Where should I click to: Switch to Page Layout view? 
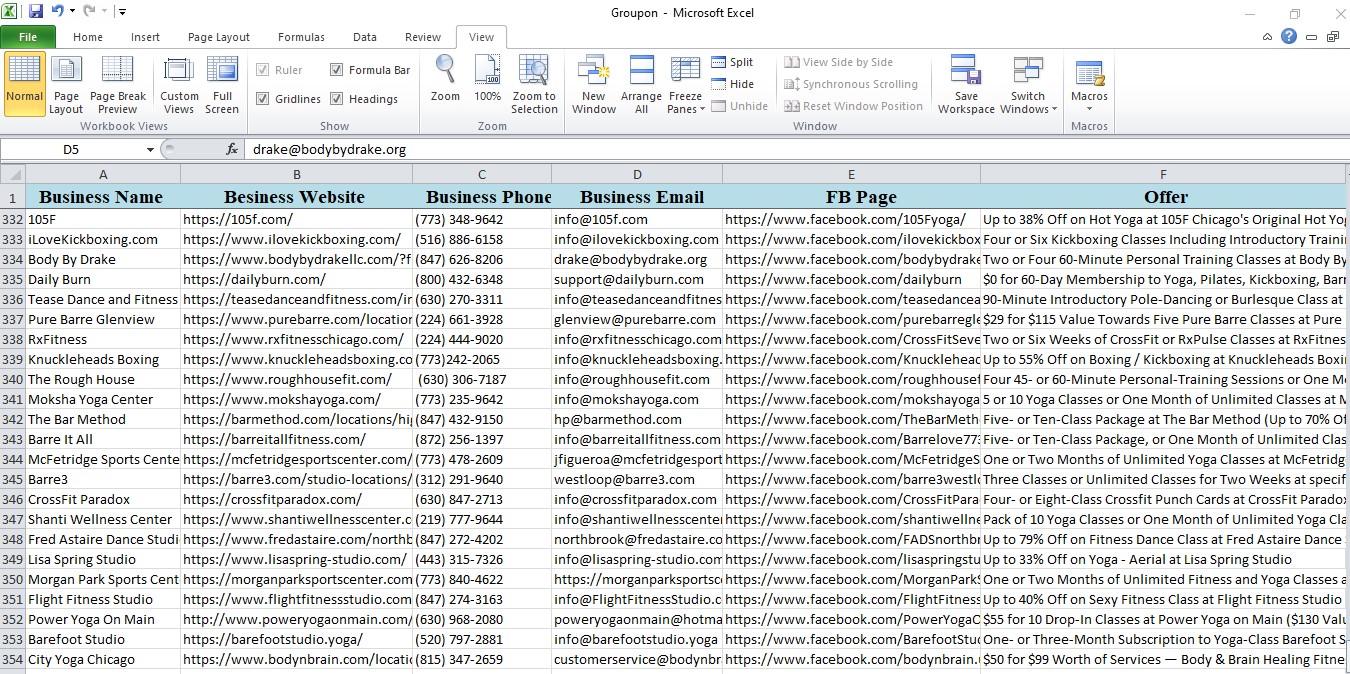[x=66, y=84]
